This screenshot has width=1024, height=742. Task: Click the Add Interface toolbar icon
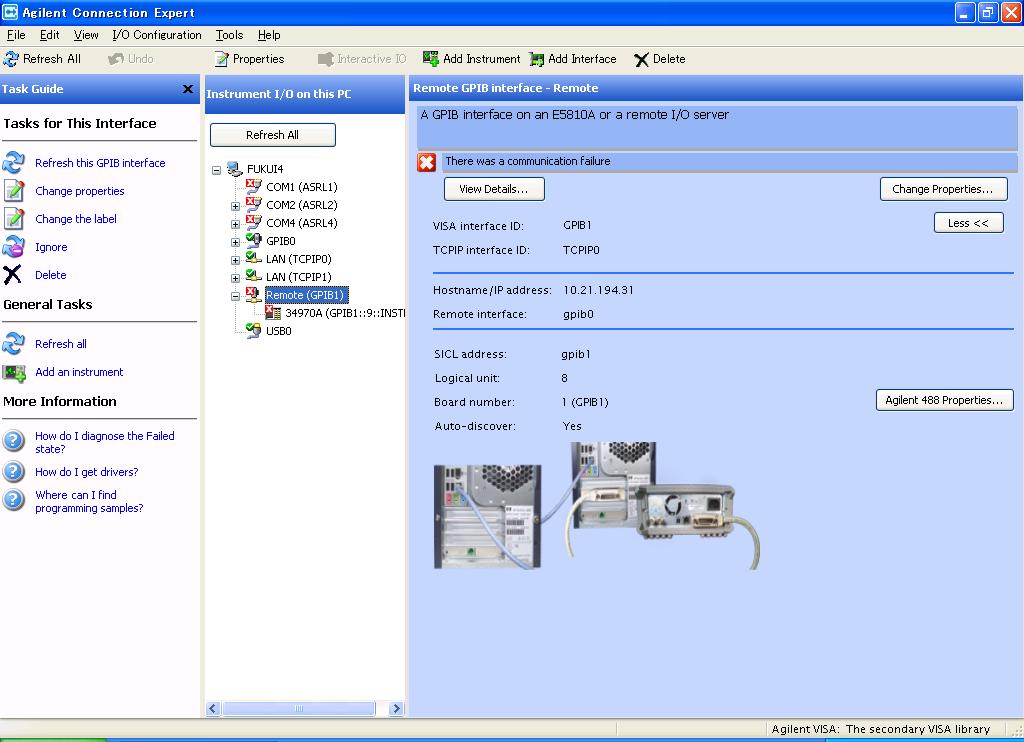(x=537, y=59)
